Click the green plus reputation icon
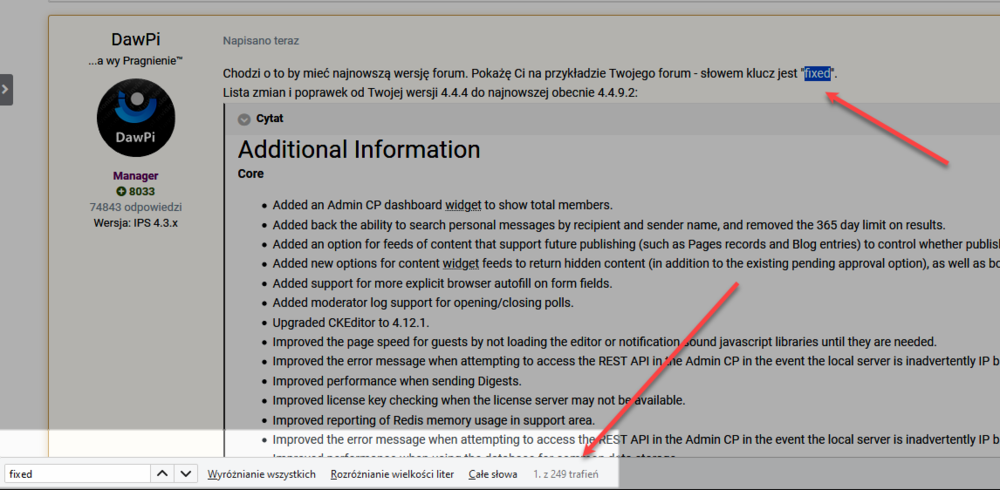1000x490 pixels. pos(121,191)
